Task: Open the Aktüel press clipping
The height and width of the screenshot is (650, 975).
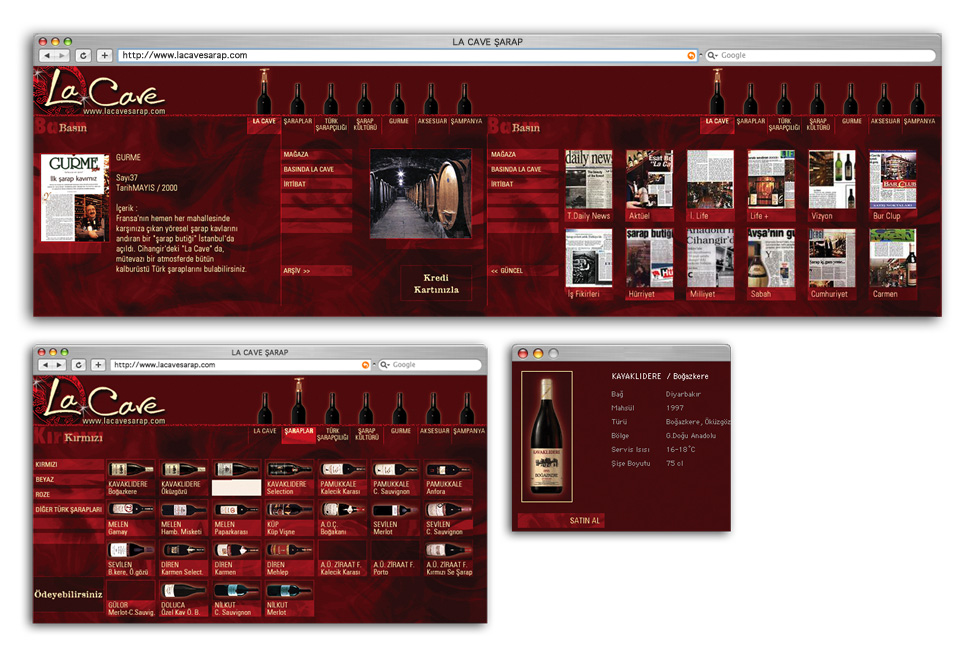Action: coord(649,185)
